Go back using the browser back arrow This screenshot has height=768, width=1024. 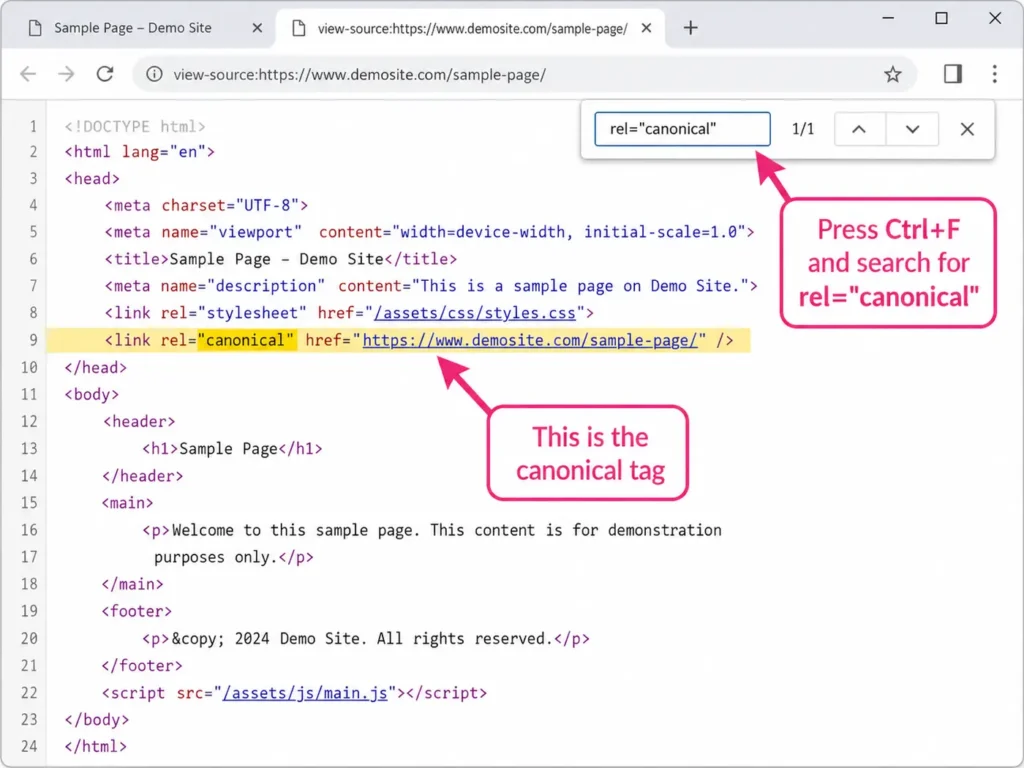[x=28, y=74]
